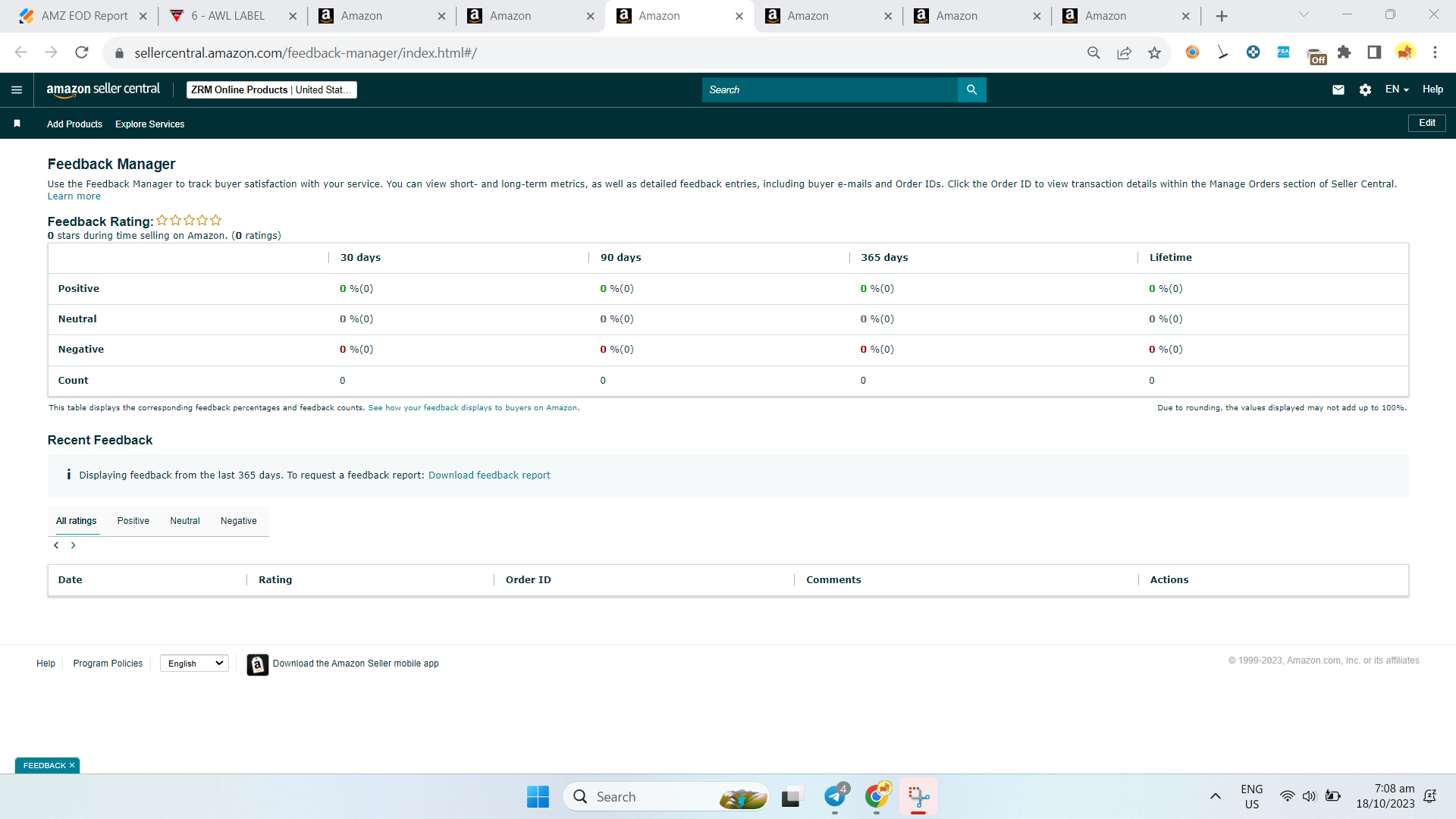Open Windows Start menu
Image resolution: width=1456 pixels, height=819 pixels.
538,796
